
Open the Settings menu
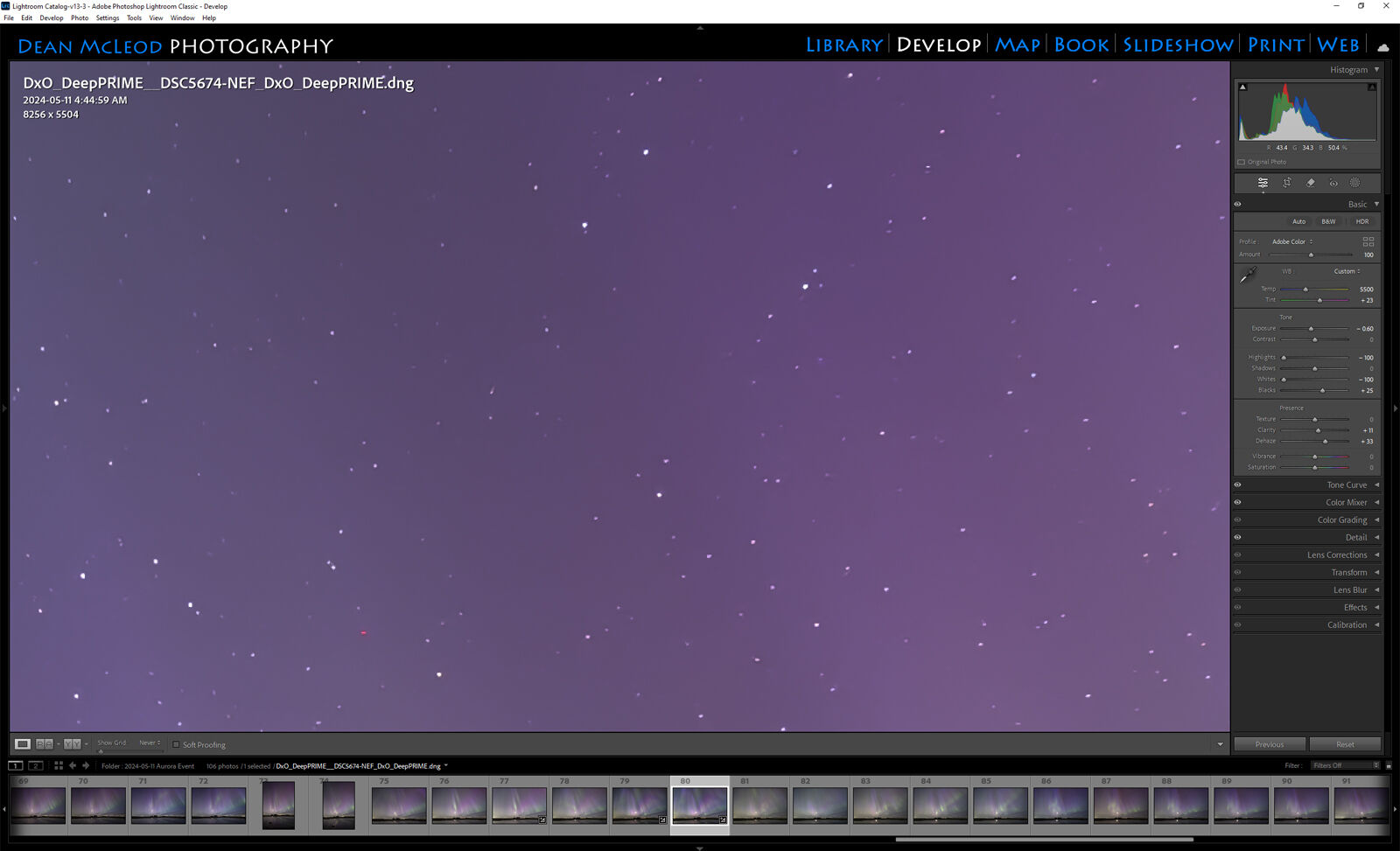[x=108, y=17]
